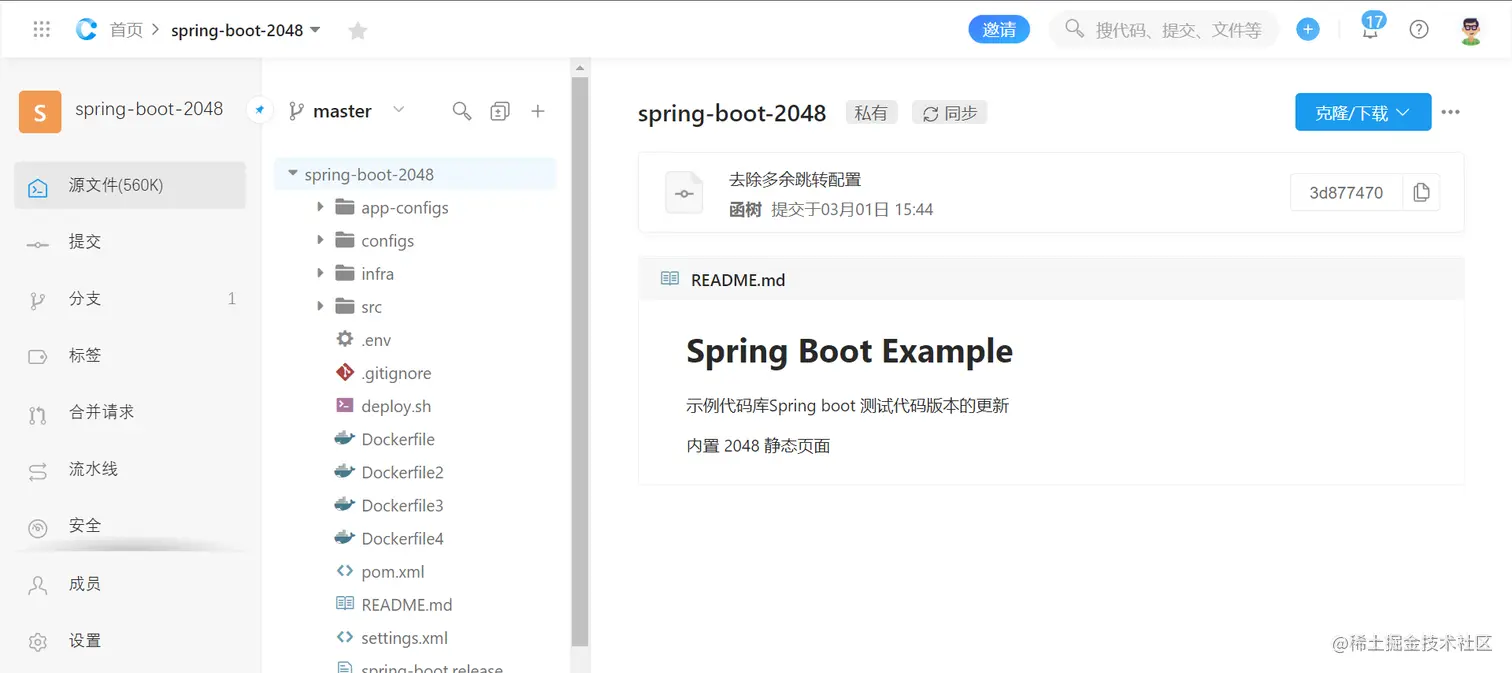Image resolution: width=1512 pixels, height=673 pixels.
Task: Click the author name 函树
Action: (x=745, y=210)
